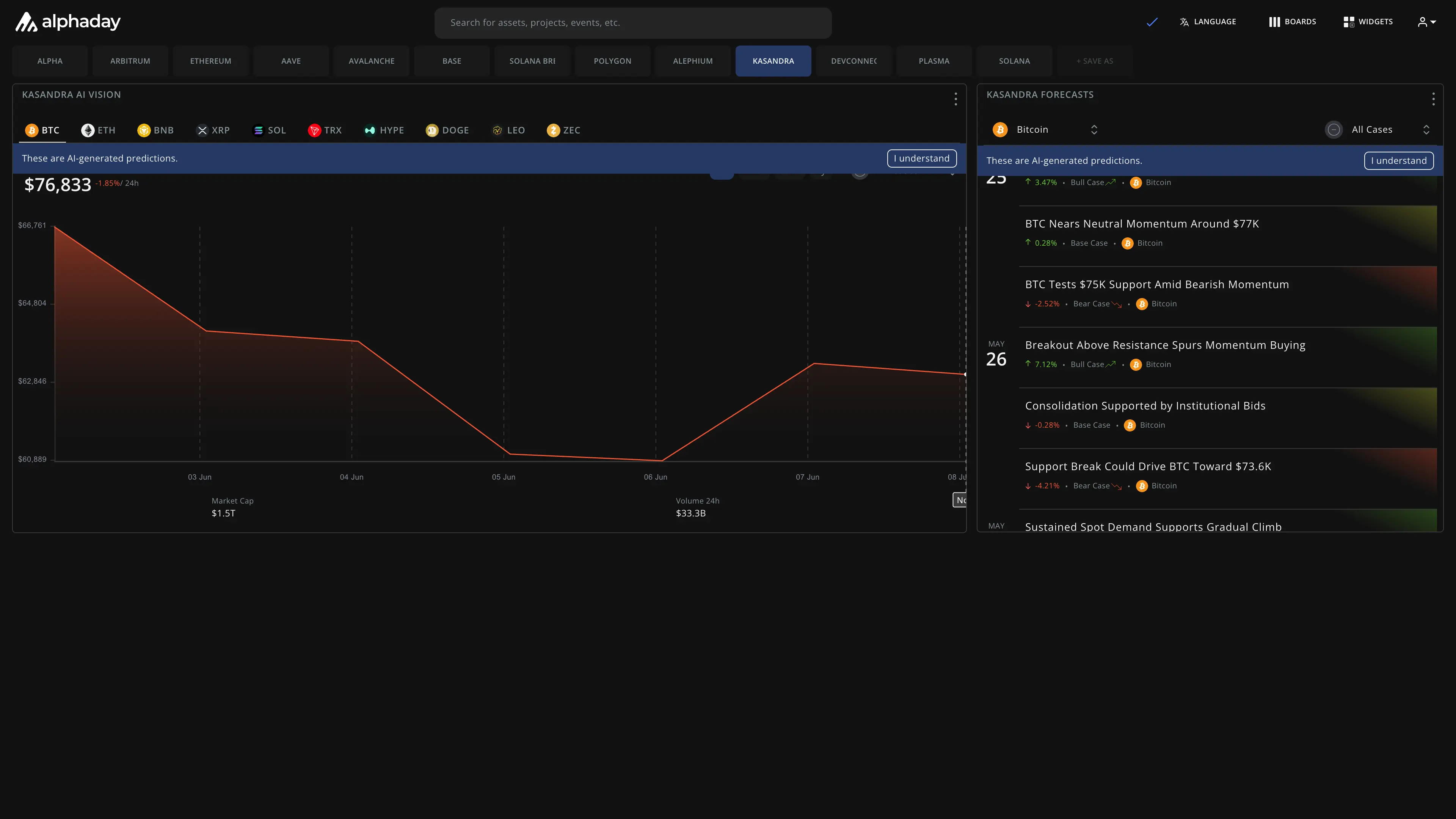Open the Widgets panel
Screen dimensions: 1456x819
(1368, 22)
